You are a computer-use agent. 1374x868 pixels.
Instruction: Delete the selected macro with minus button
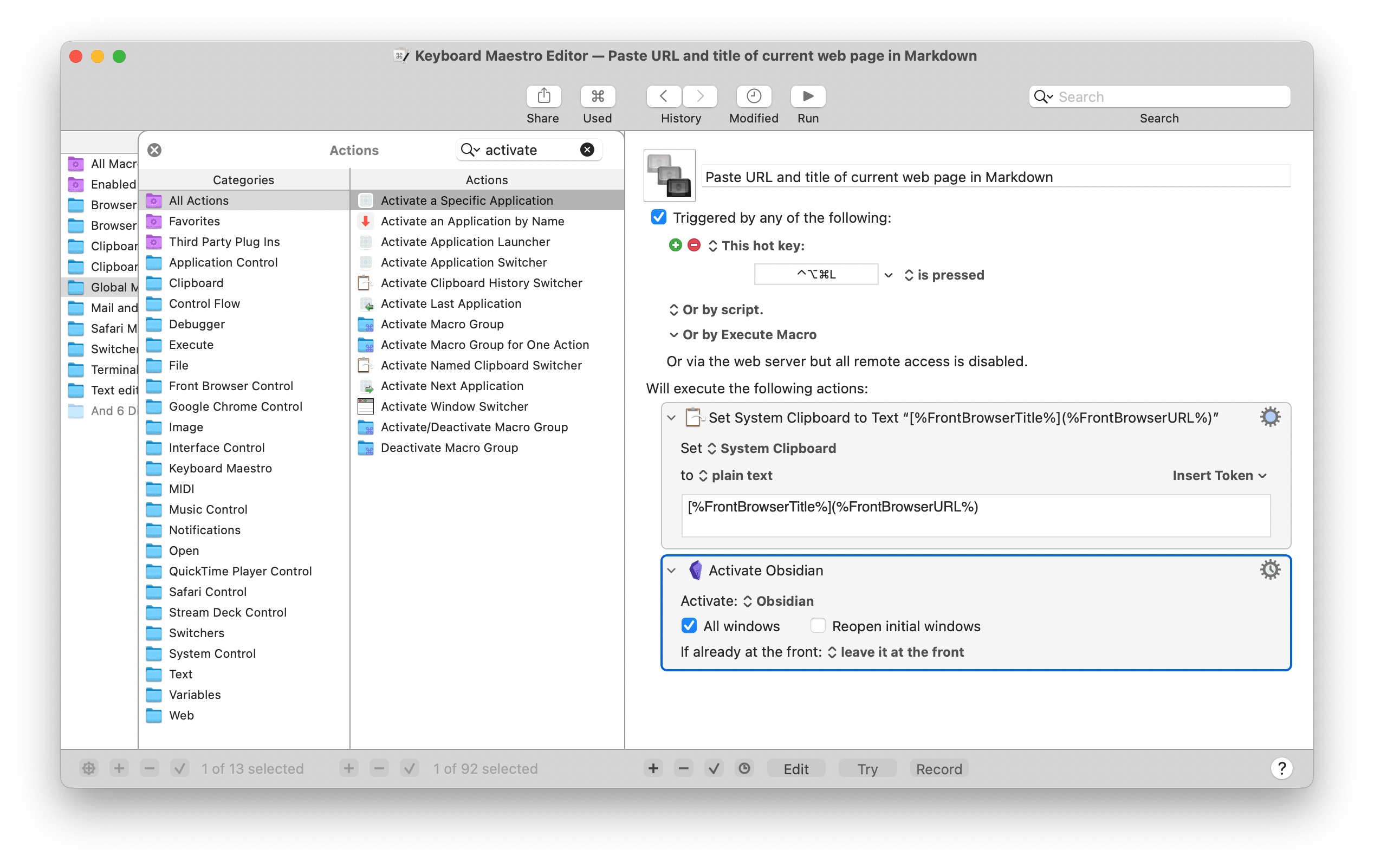[379, 768]
